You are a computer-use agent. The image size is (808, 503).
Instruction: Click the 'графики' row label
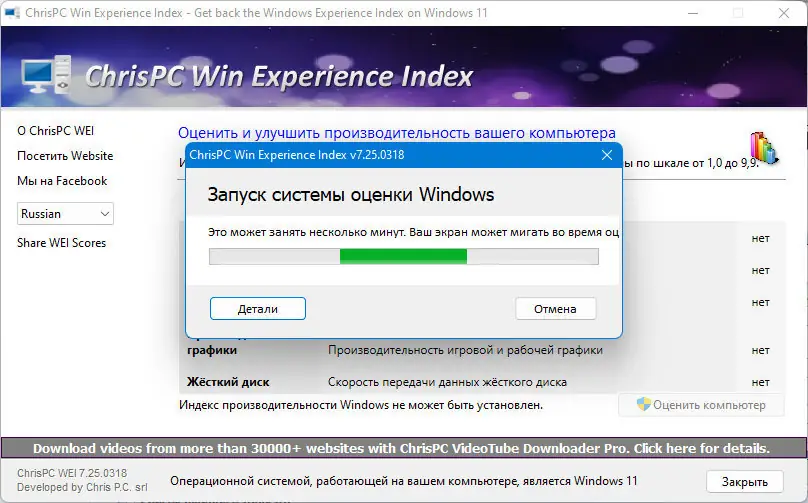click(212, 350)
